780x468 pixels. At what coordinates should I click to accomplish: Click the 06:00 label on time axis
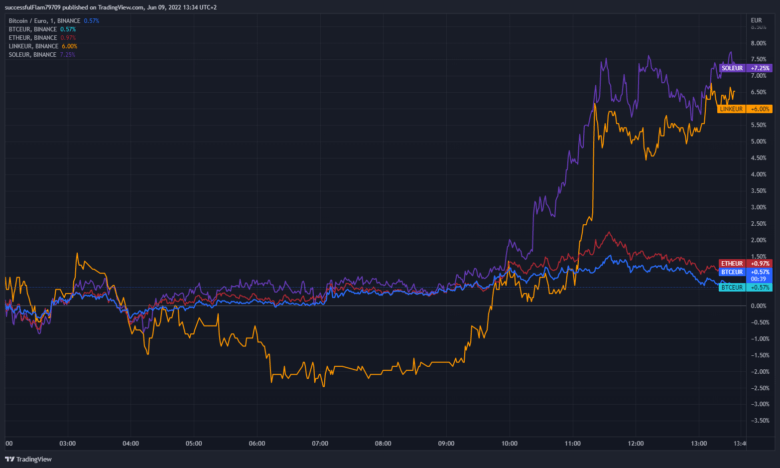point(257,444)
